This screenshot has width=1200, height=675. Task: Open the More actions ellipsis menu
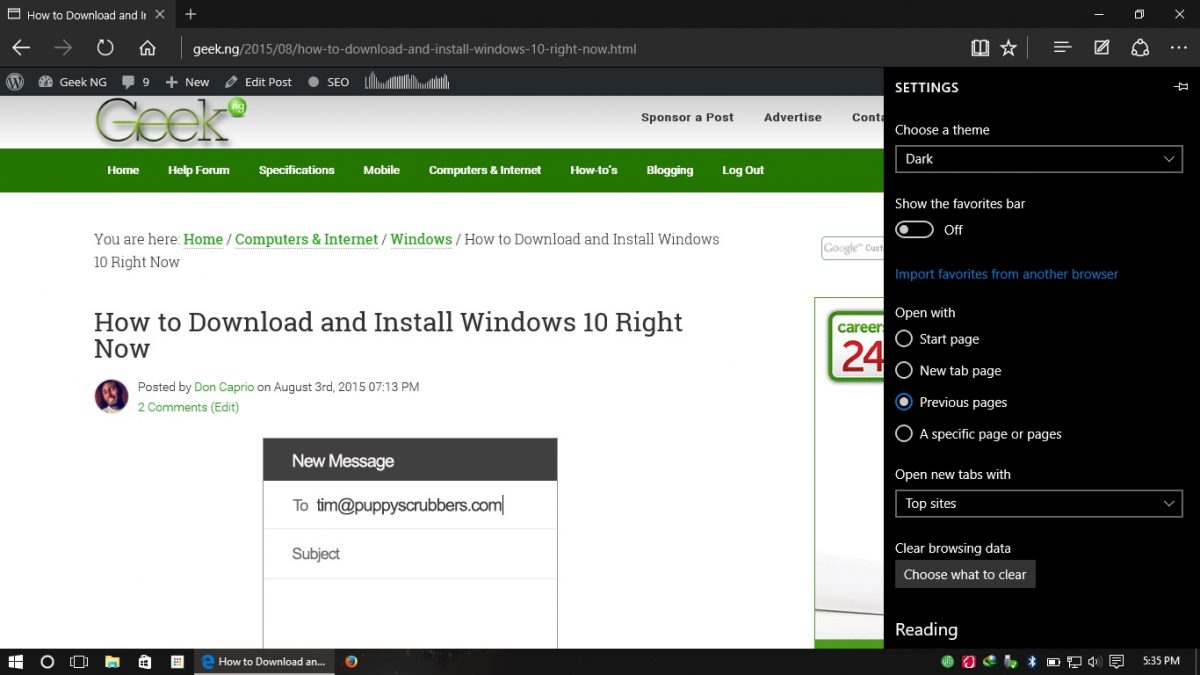tap(1179, 48)
